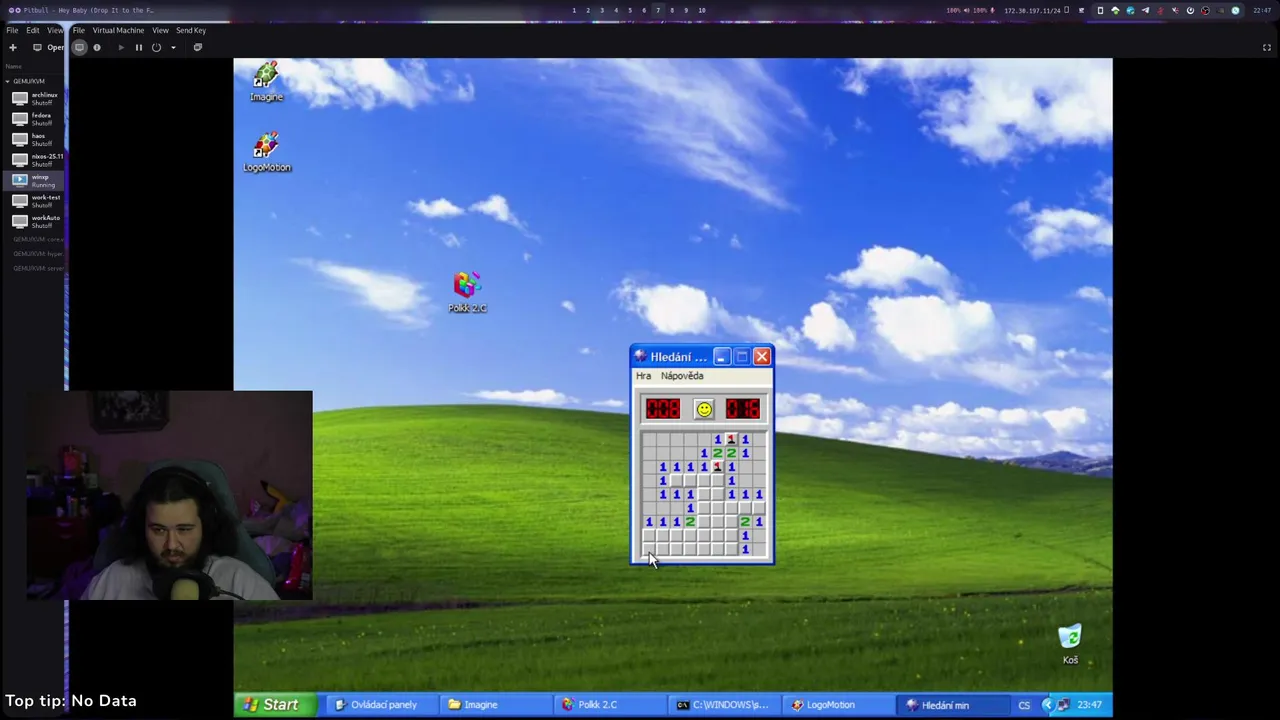1280x720 pixels.
Task: Open the VM viewer File menu
Action: click(79, 30)
